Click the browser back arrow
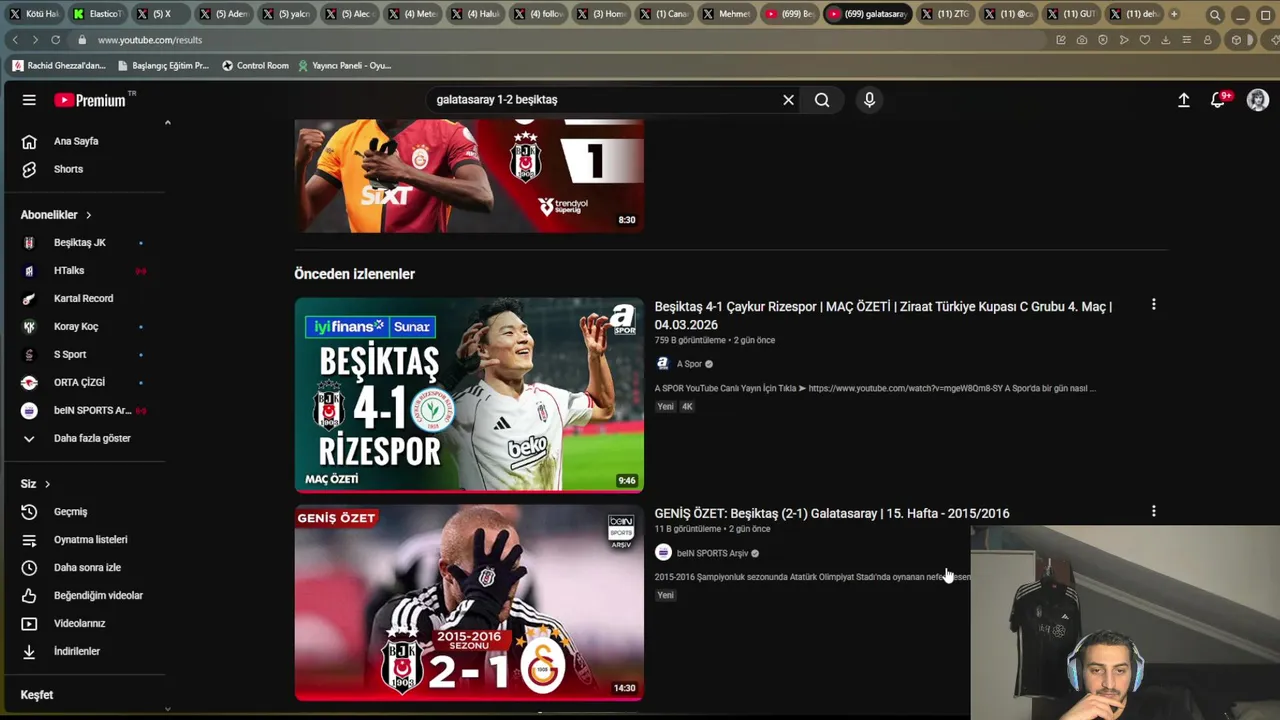 14,40
